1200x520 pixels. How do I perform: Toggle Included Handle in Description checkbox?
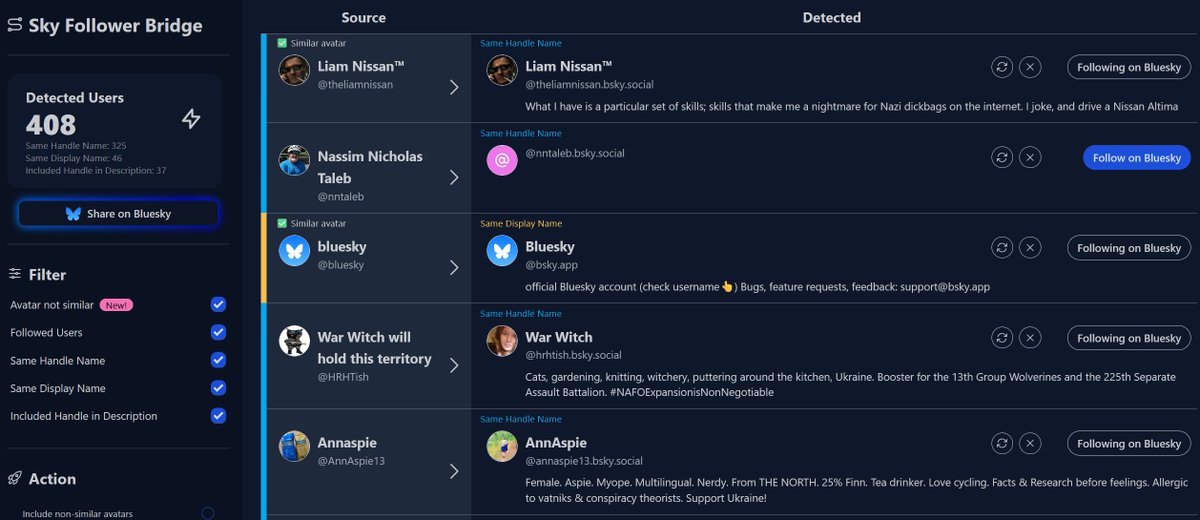[x=218, y=416]
